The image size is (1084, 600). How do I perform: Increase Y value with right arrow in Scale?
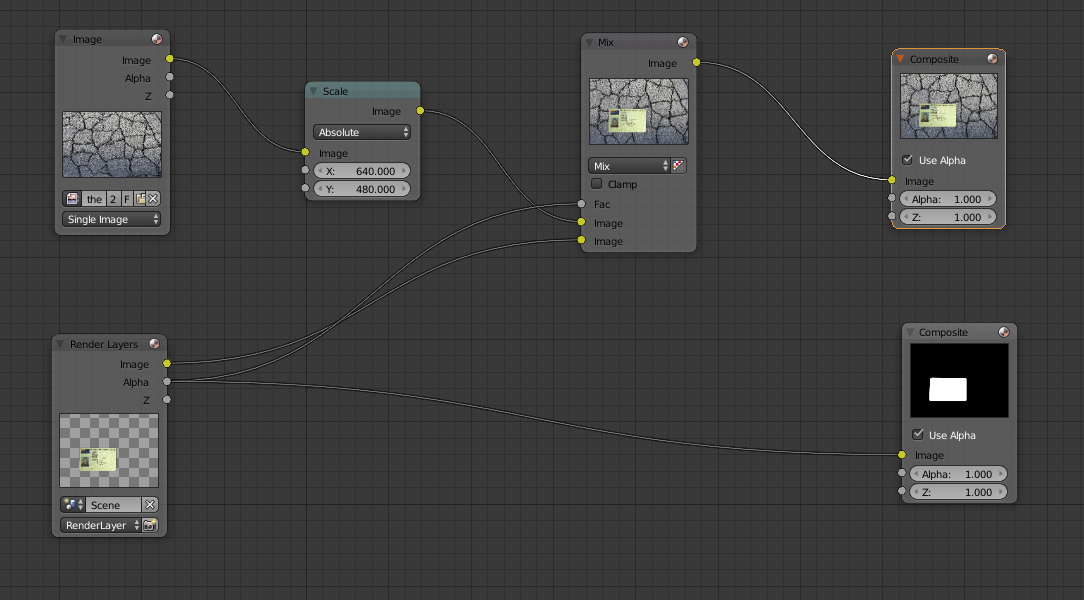pyautogui.click(x=404, y=189)
